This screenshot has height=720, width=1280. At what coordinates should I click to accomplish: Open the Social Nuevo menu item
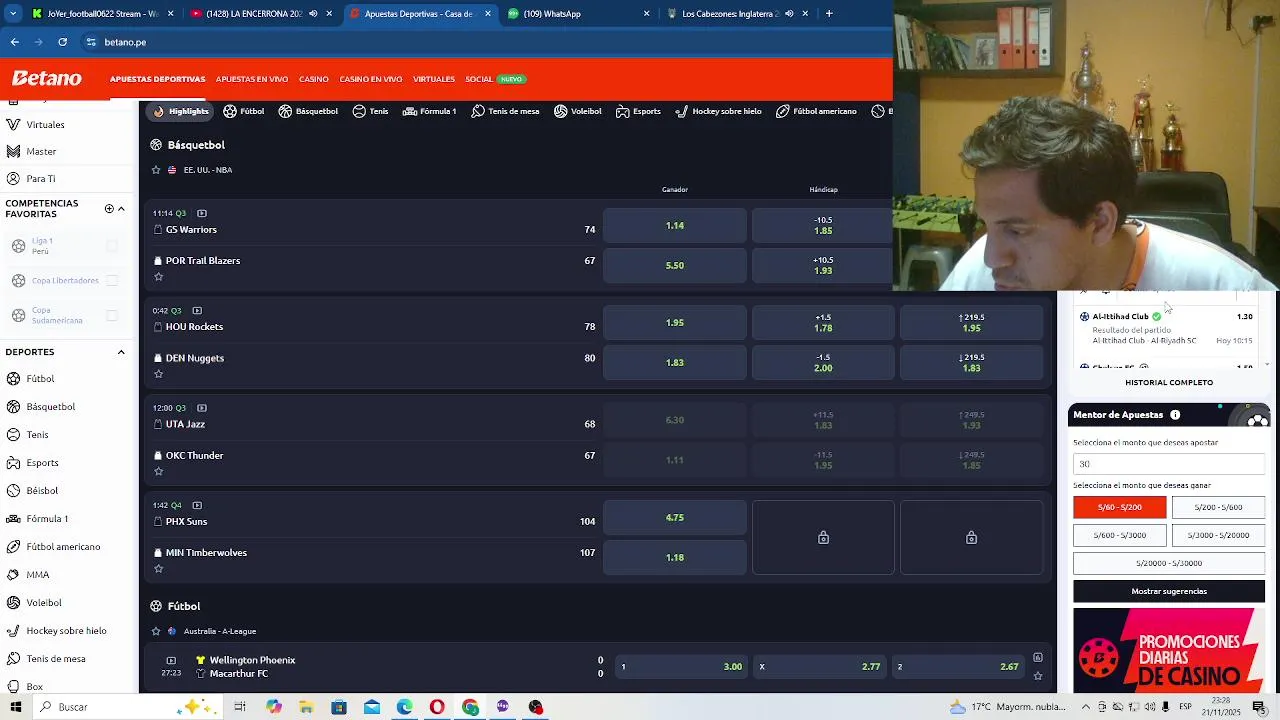pos(495,79)
